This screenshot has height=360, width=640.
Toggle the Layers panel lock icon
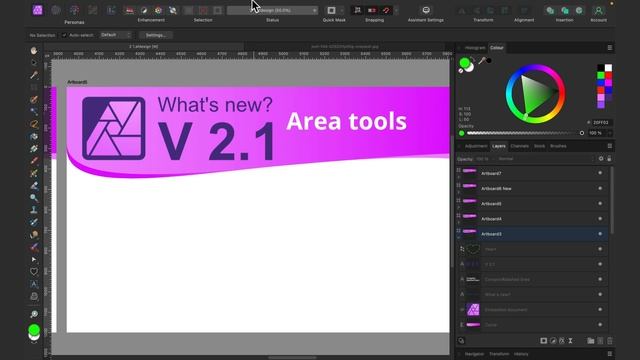[609, 159]
